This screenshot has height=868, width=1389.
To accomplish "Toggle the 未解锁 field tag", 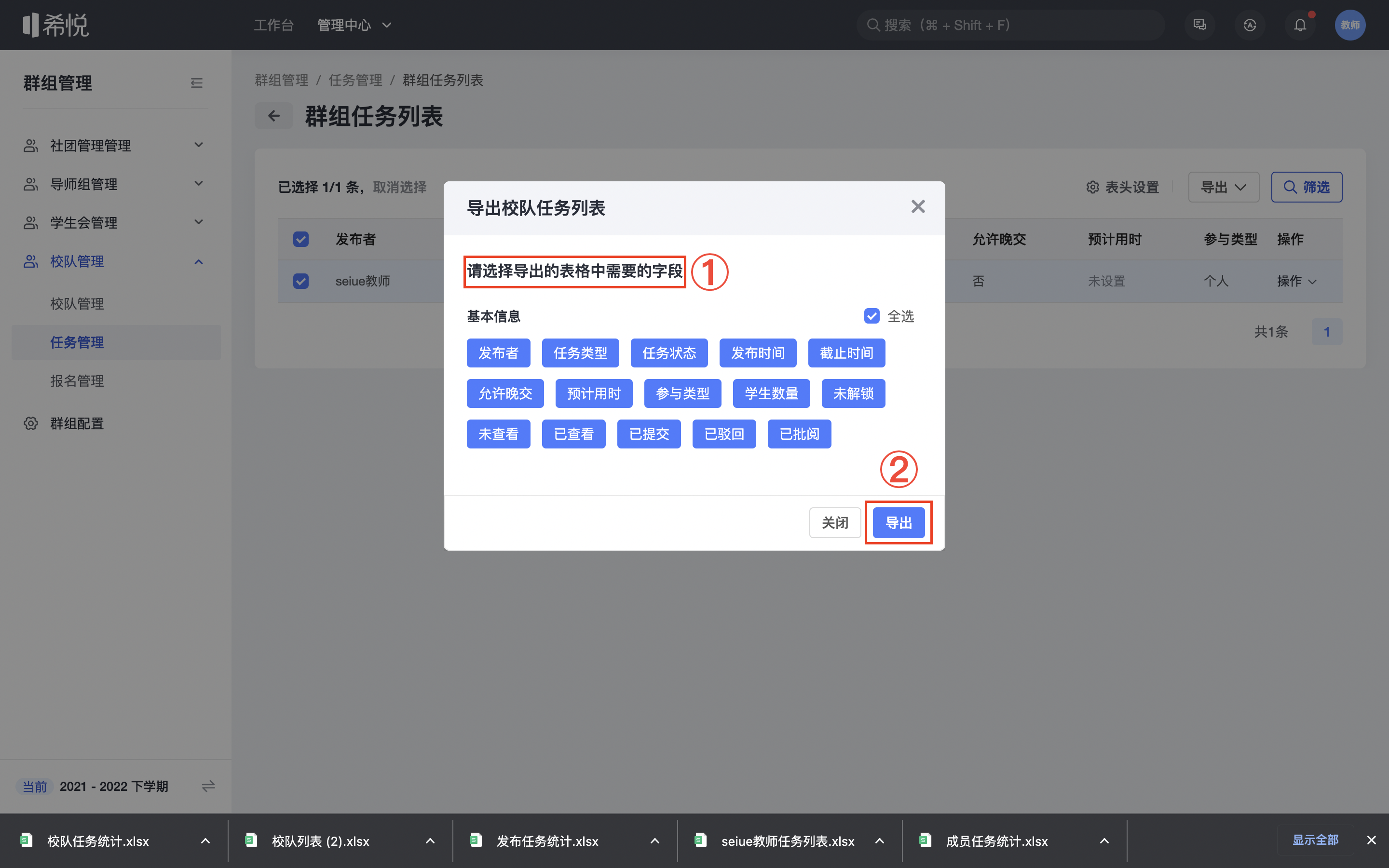I will pos(853,393).
